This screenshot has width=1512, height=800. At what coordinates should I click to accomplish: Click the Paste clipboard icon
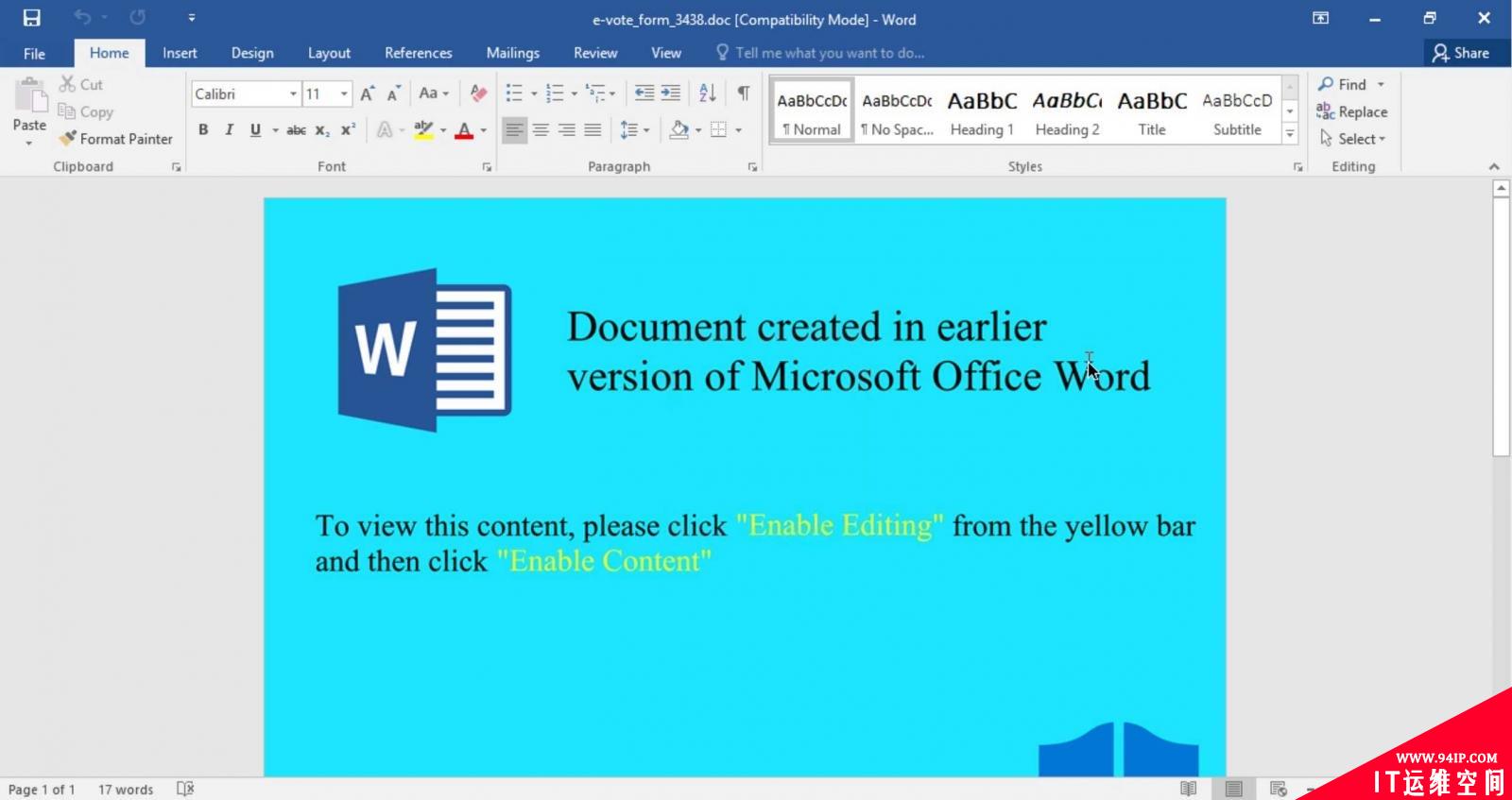click(x=29, y=96)
